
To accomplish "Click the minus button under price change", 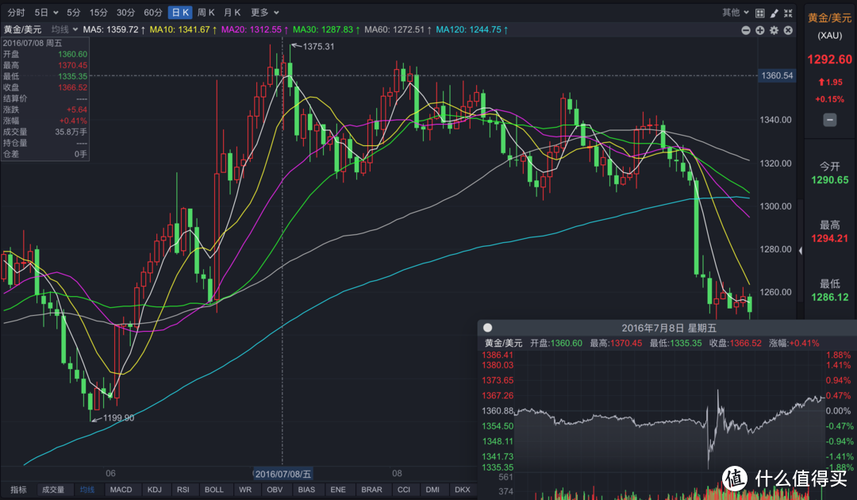I will [x=829, y=120].
